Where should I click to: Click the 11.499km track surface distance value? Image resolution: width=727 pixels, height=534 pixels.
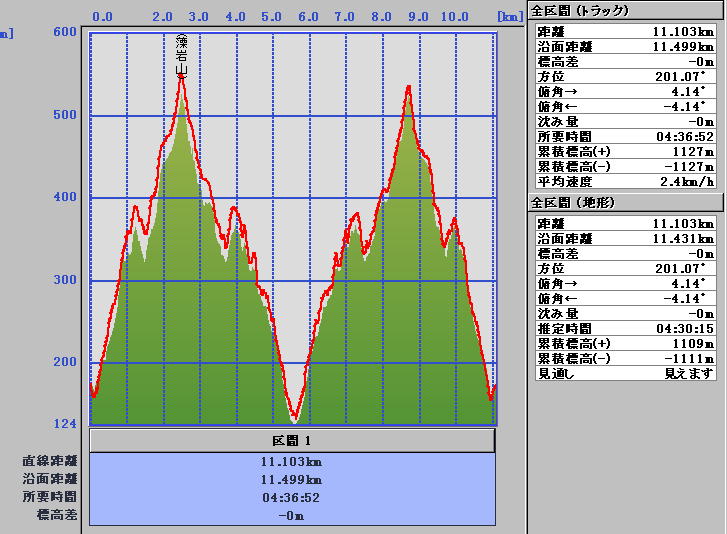coord(682,46)
